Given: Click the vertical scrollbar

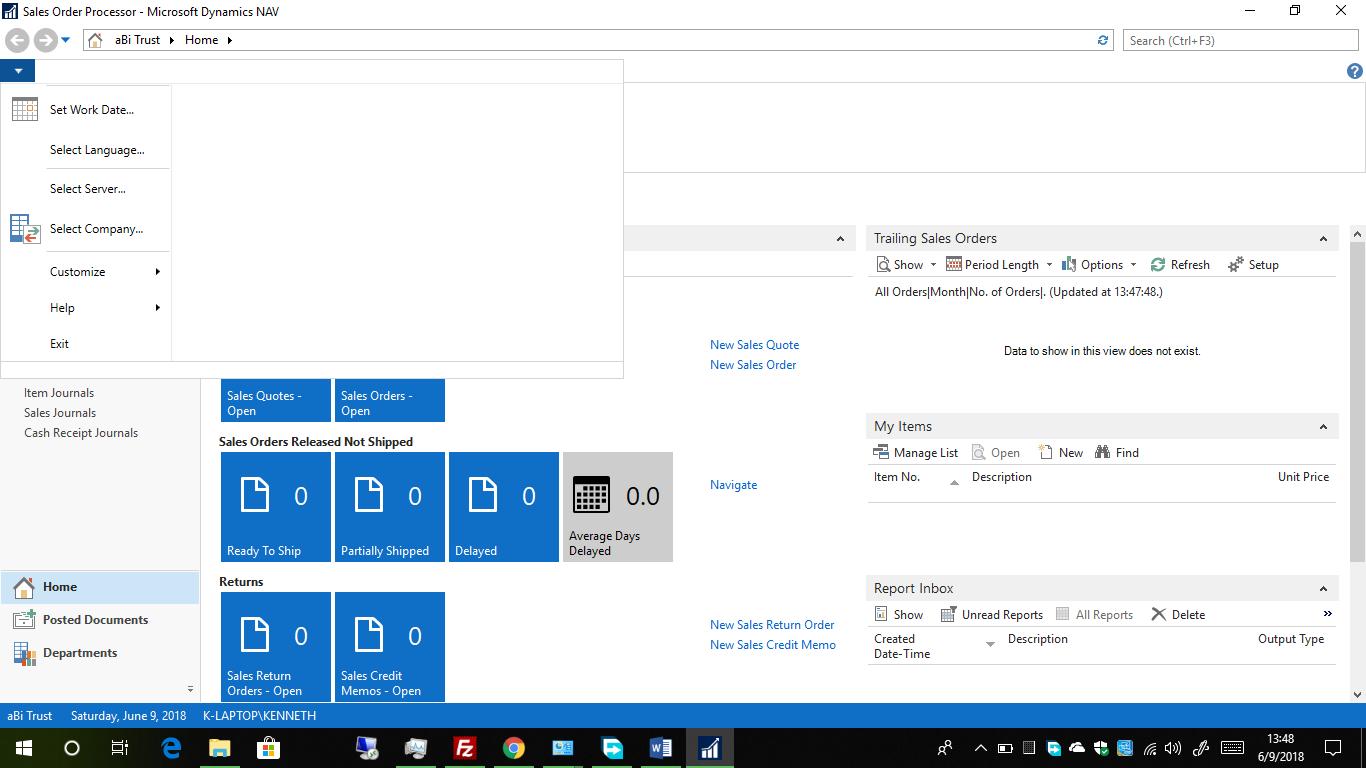Looking at the screenshot, I should (1357, 400).
